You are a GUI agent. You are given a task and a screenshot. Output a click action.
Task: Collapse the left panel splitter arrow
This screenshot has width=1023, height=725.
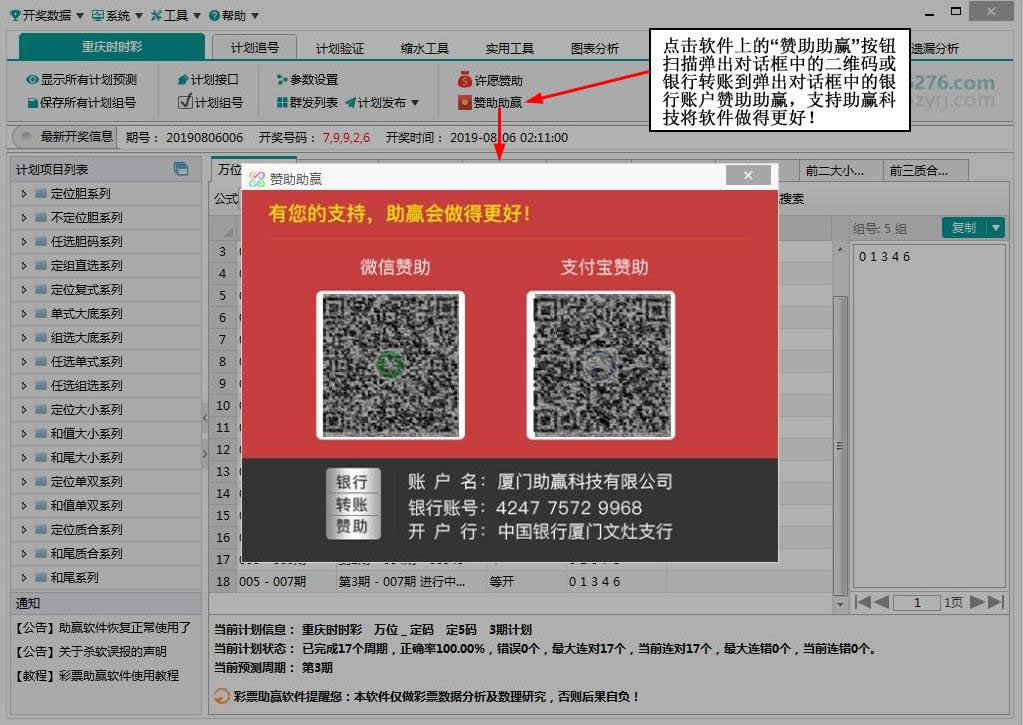204,418
